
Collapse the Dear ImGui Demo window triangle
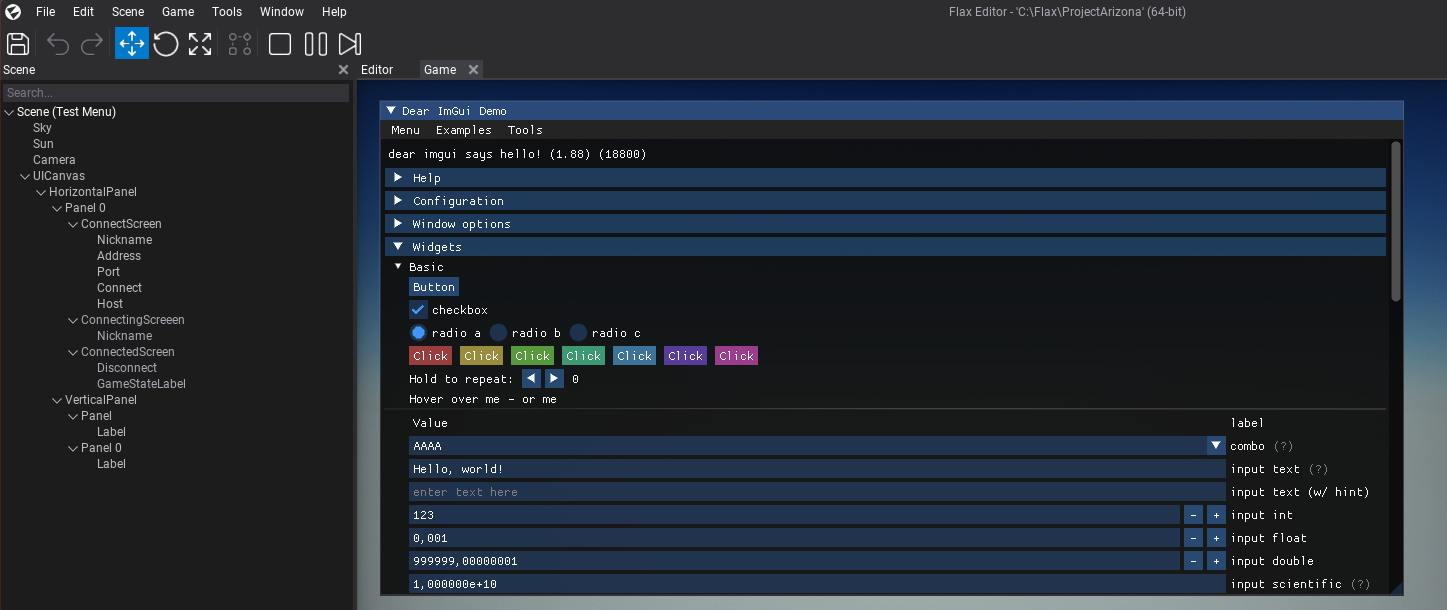coord(391,111)
